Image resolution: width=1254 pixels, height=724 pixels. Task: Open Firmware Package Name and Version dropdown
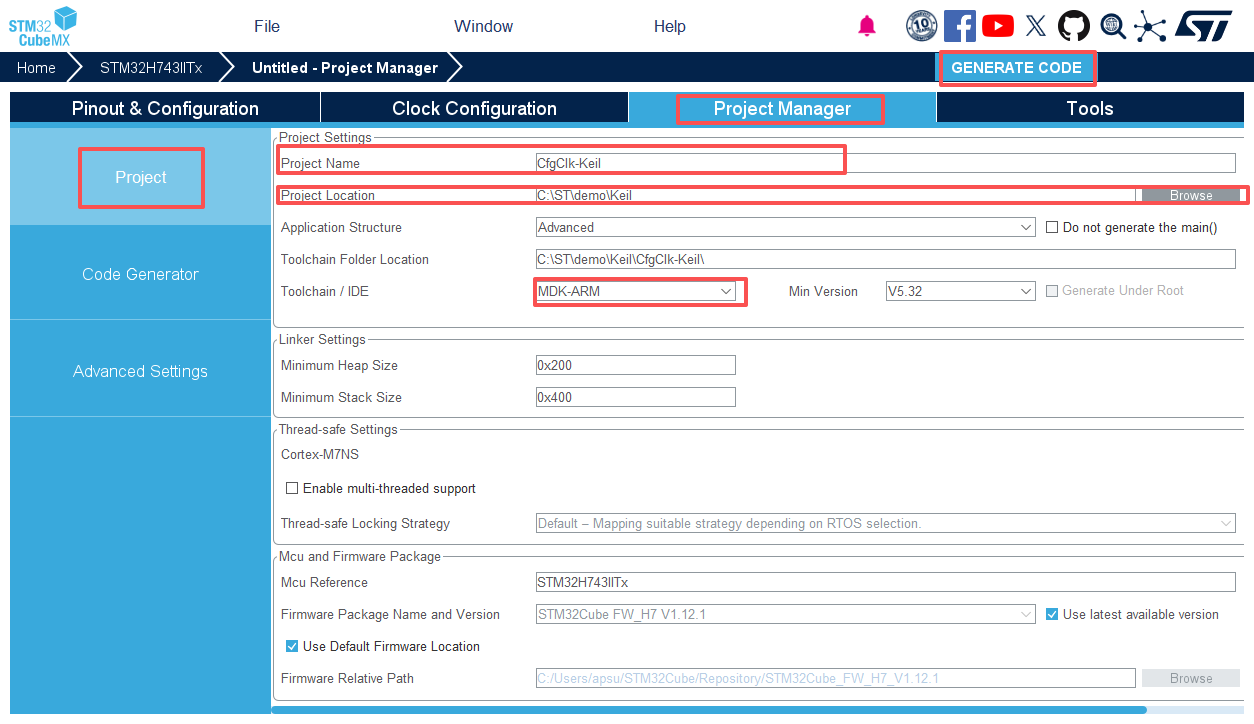[786, 614]
